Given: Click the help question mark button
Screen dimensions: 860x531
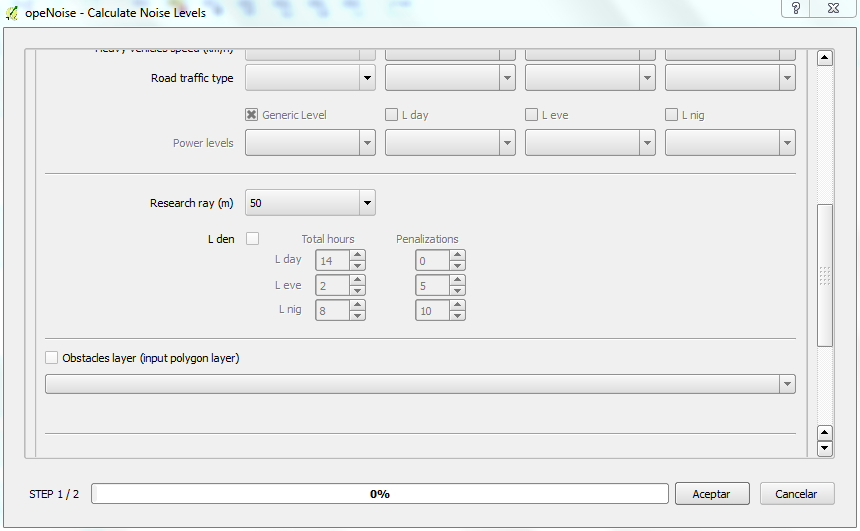Looking at the screenshot, I should 796,9.
